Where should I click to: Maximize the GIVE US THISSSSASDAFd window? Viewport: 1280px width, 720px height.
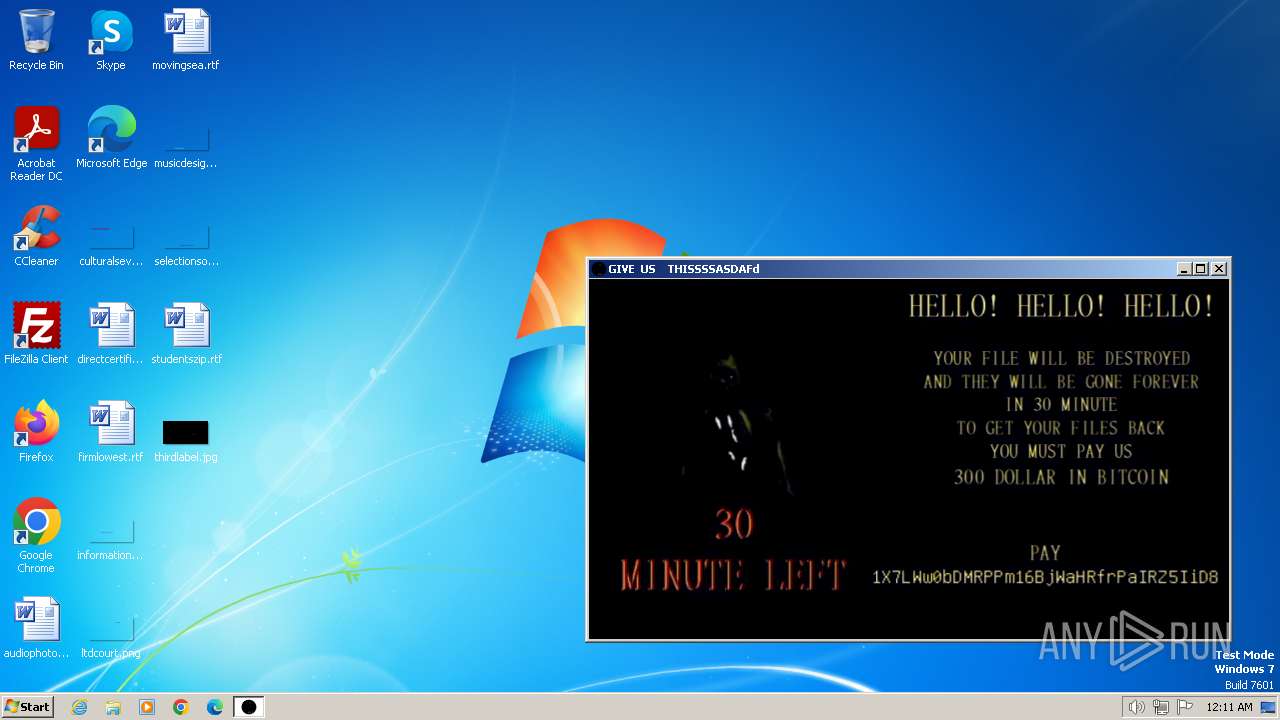[1201, 269]
